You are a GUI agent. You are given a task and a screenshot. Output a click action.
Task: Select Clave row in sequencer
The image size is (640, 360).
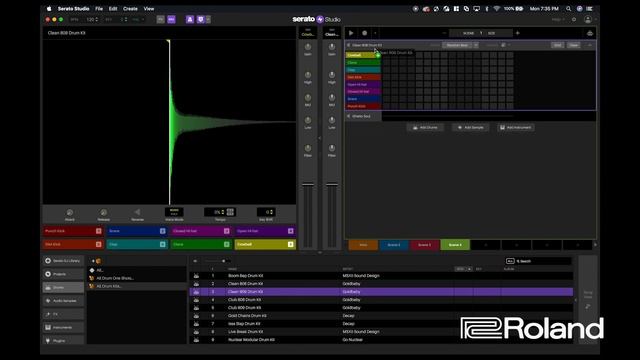pyautogui.click(x=363, y=62)
